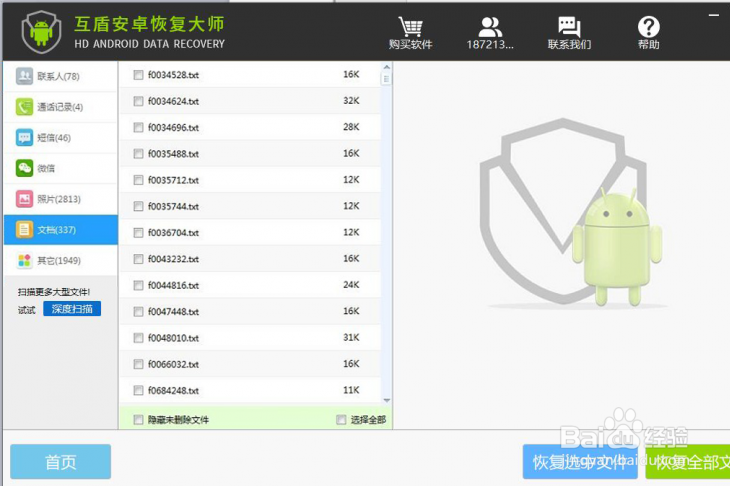
Task: Select the contacts icon in sidebar
Action: [x=24, y=76]
